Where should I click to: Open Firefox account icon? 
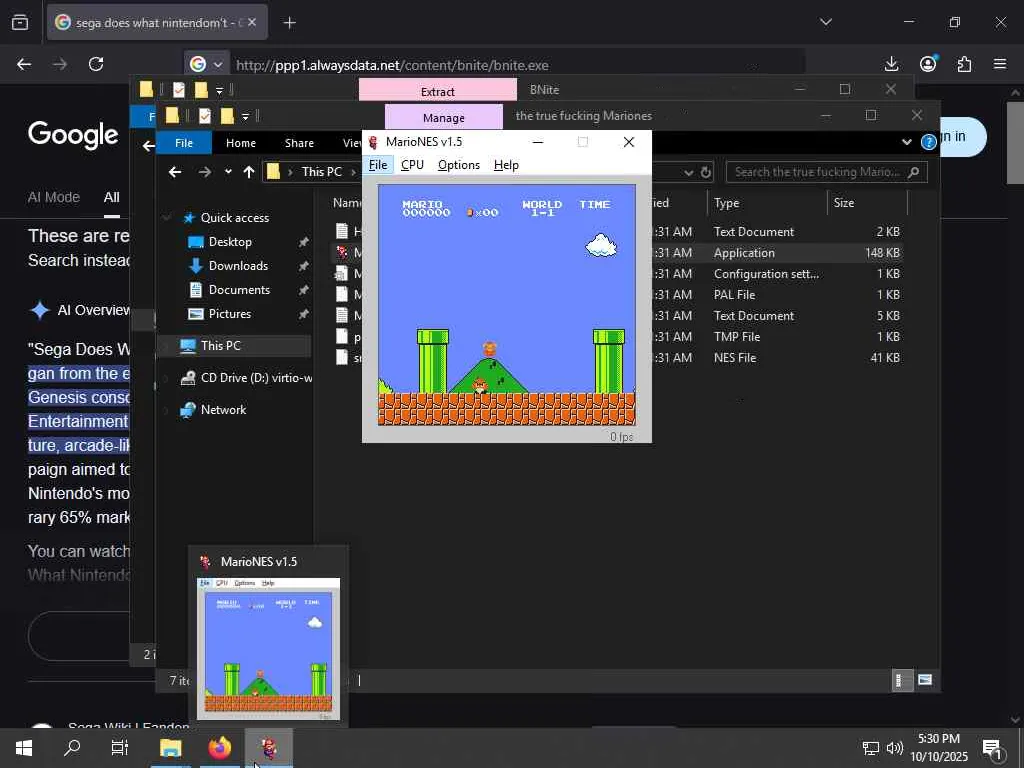pyautogui.click(x=927, y=64)
